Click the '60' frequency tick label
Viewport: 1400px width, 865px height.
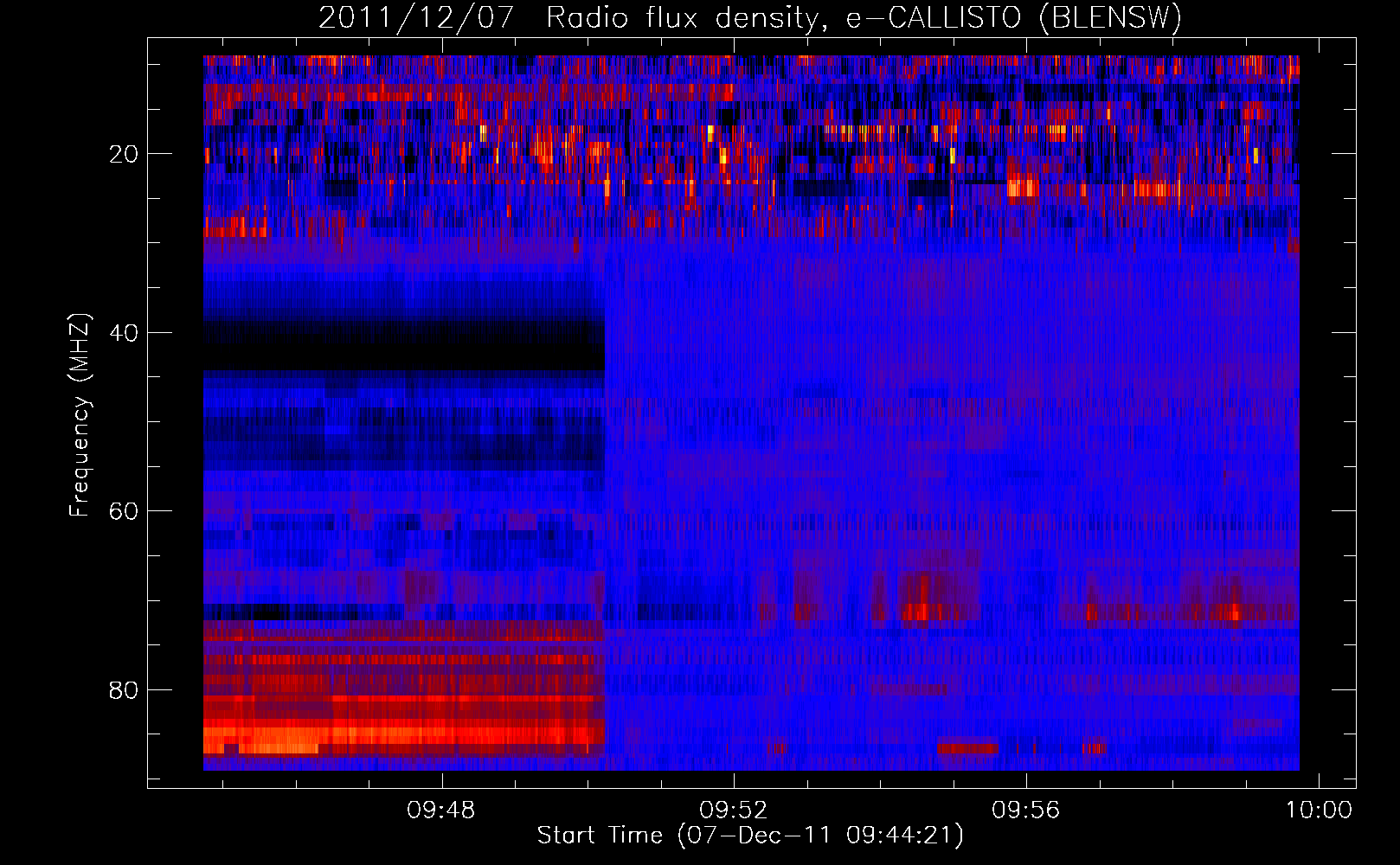click(124, 511)
